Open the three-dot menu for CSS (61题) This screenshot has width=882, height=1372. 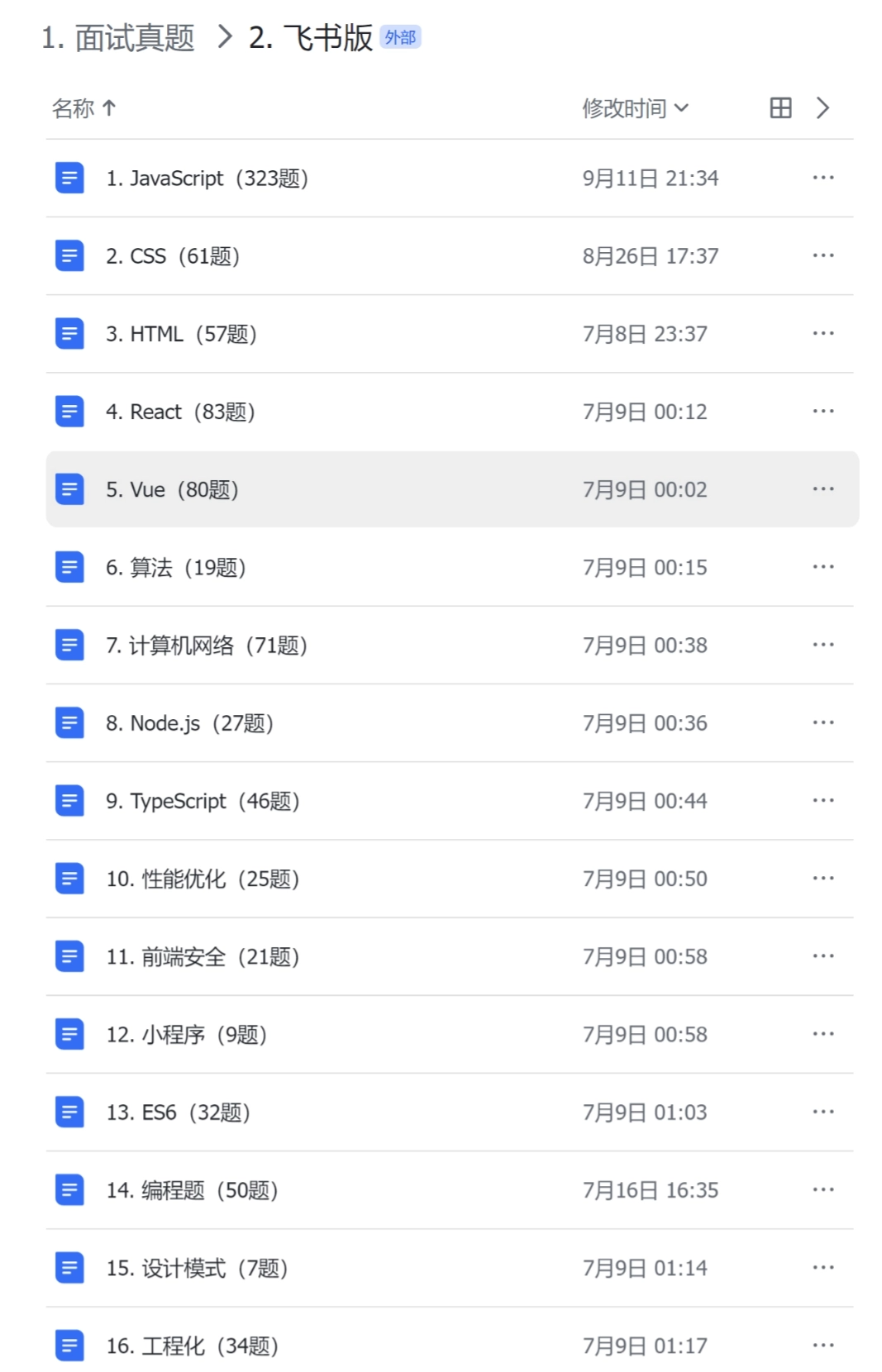point(822,255)
